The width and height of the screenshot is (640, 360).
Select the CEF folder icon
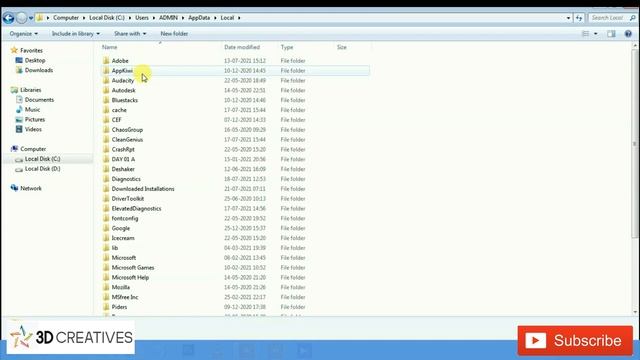tap(106, 120)
